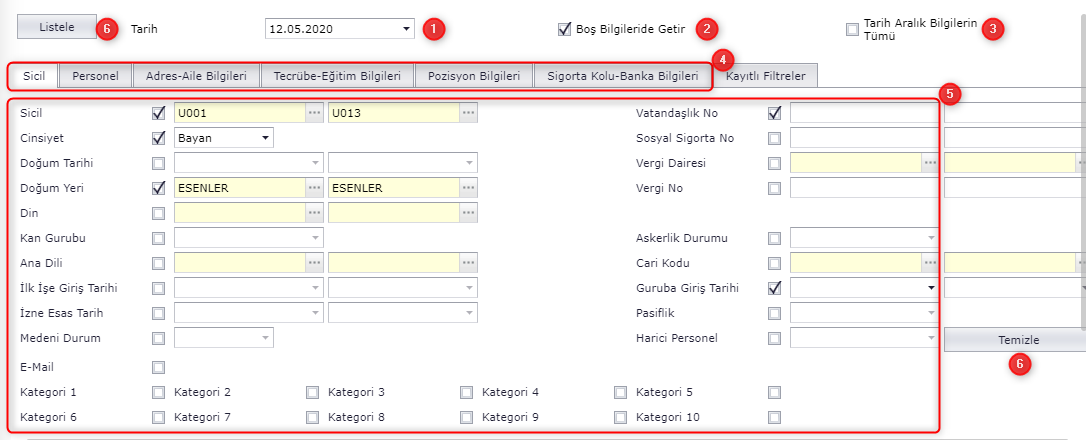Open lookup for second Sicil field U013
1086x440 pixels.
coord(469,113)
